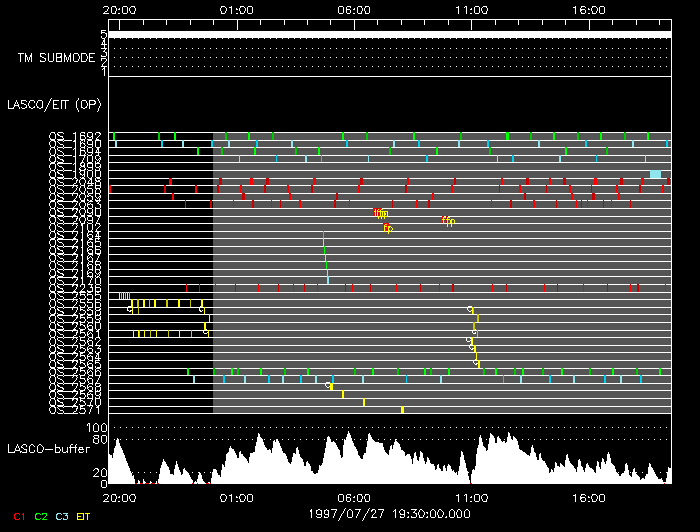Click the TM SUBMODE label
700x532 pixels.
[x=55, y=57]
